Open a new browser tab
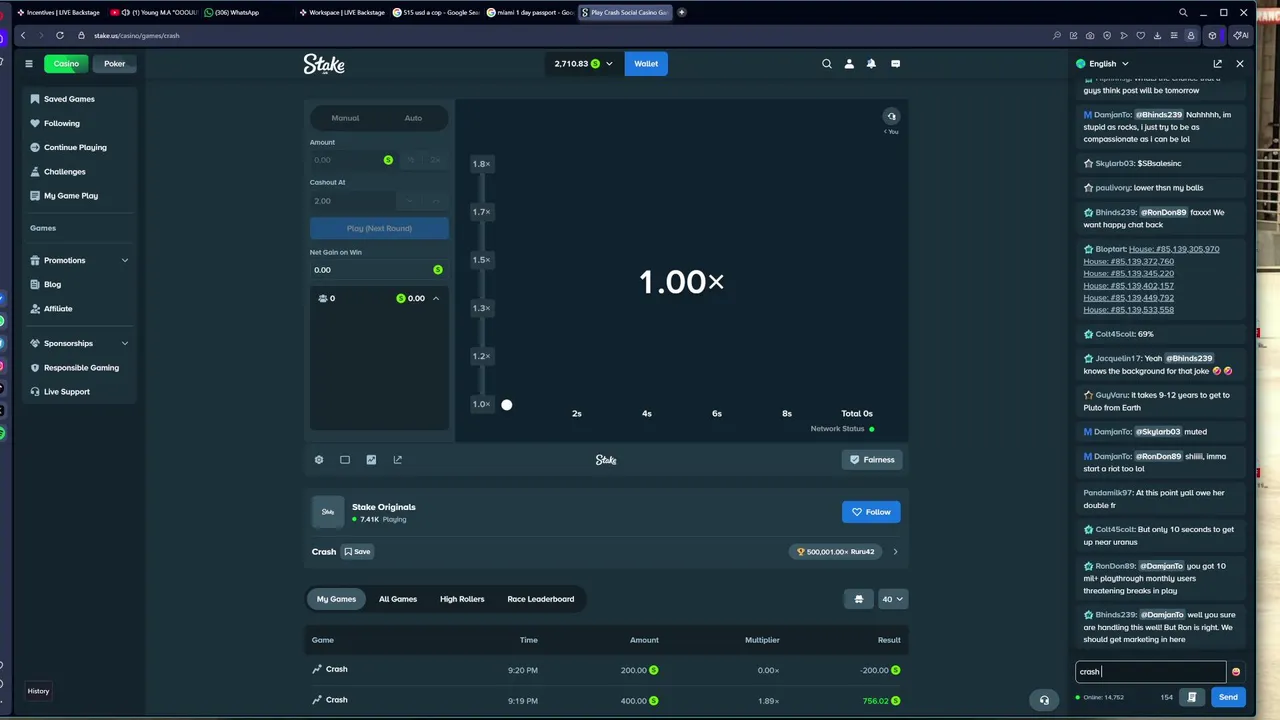 682,12
